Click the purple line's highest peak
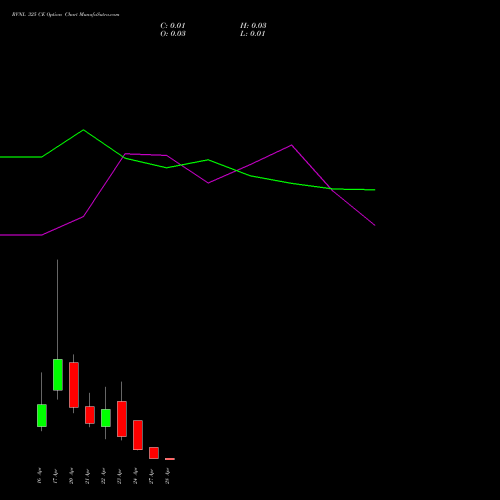 pyautogui.click(x=291, y=145)
